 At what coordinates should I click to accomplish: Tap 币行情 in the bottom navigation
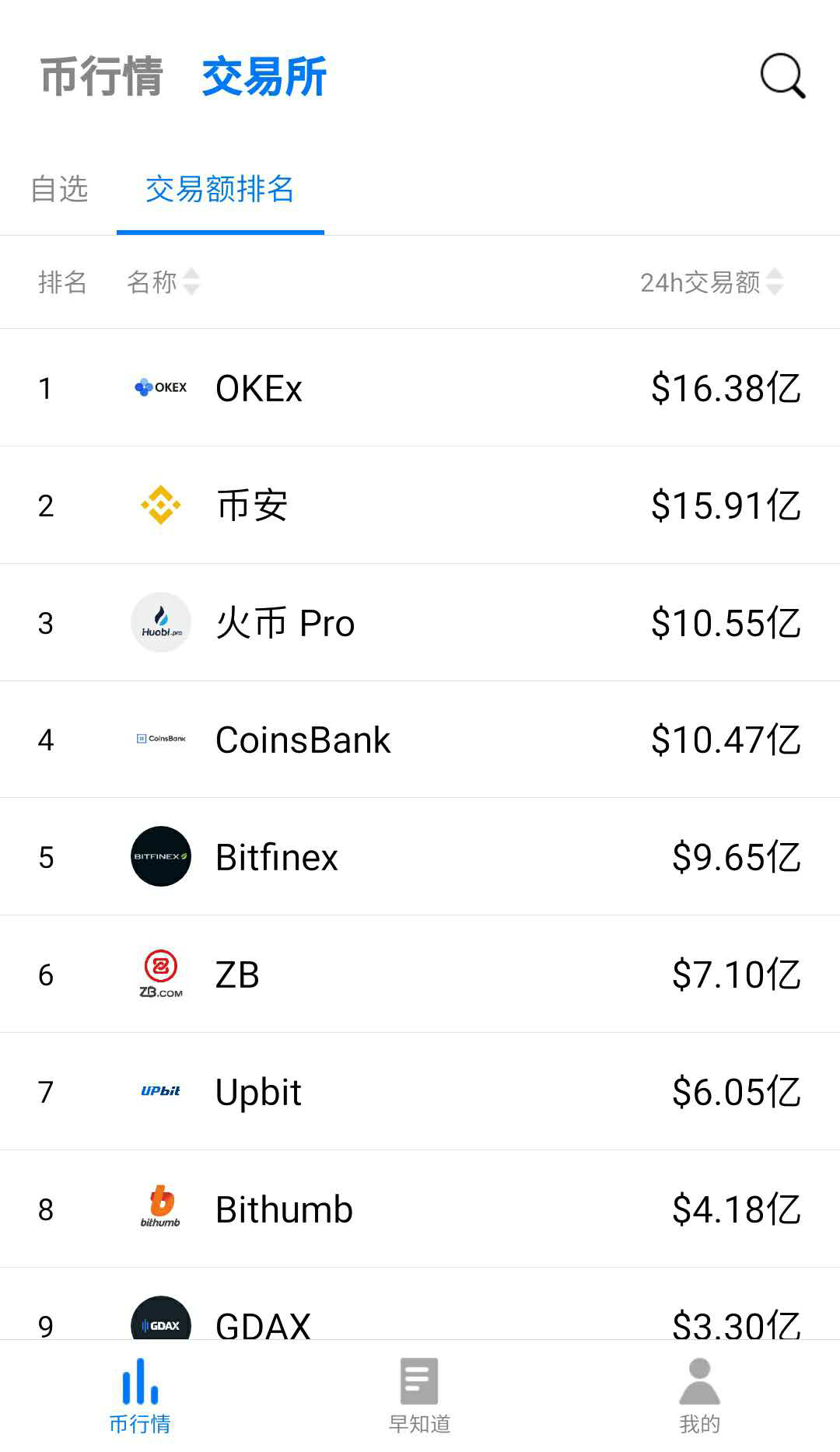pyautogui.click(x=140, y=1396)
